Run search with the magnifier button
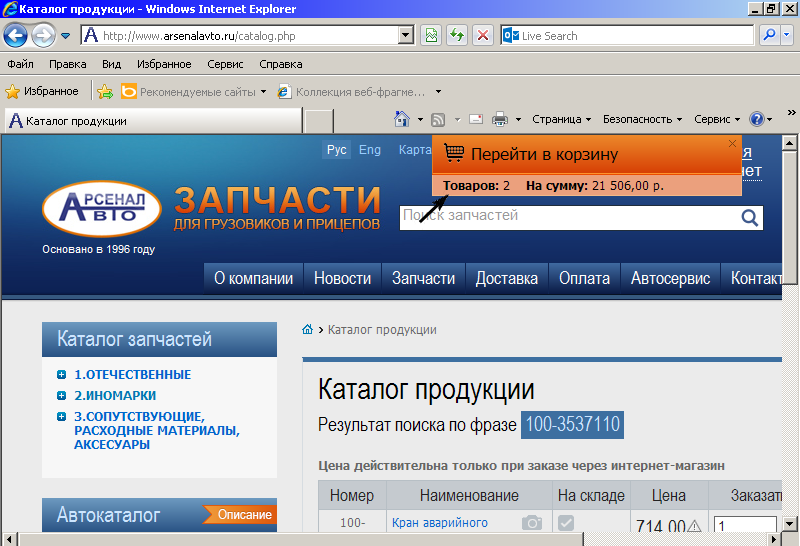 click(x=769, y=35)
